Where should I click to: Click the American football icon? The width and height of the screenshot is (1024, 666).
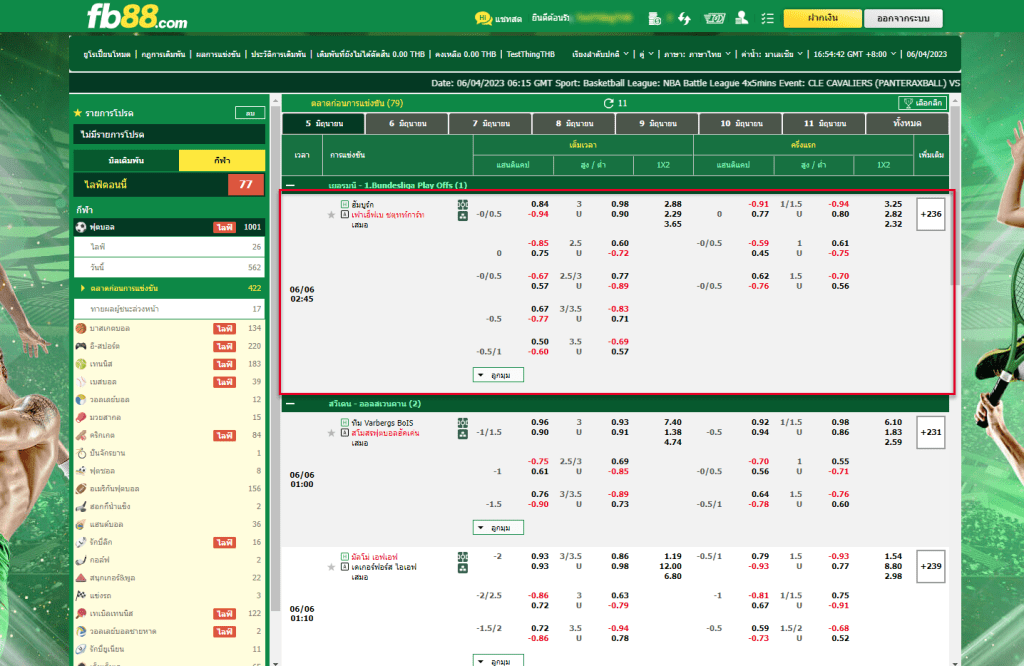(x=81, y=489)
